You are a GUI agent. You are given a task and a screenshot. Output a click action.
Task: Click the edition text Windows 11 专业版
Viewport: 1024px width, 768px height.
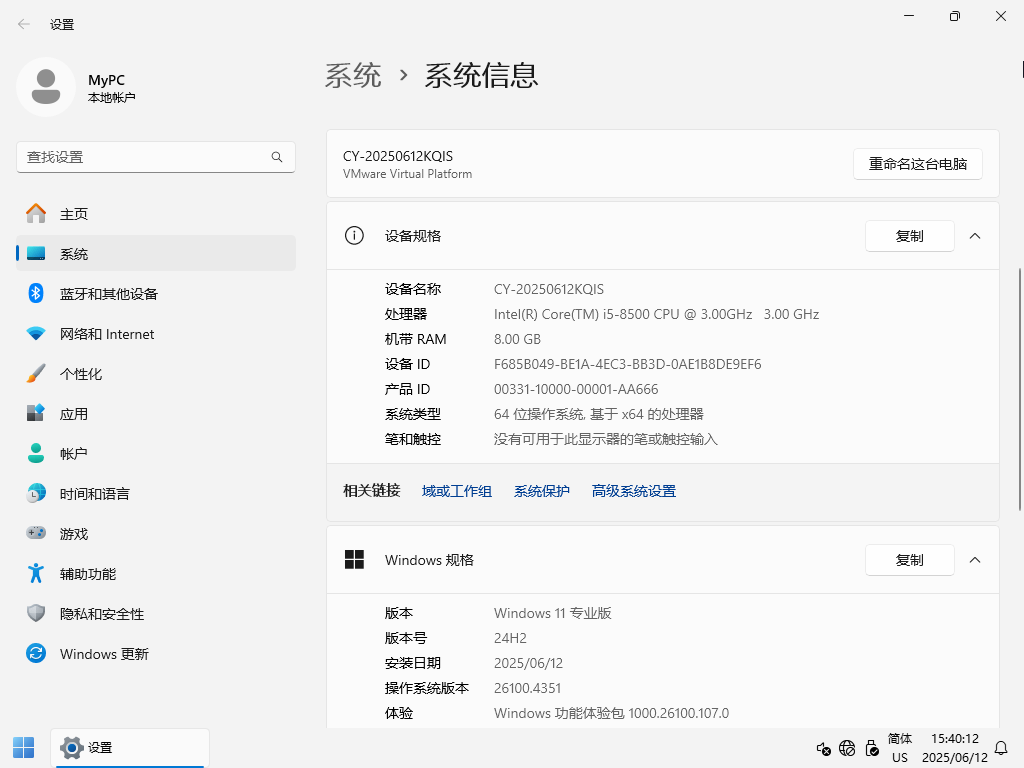click(552, 613)
